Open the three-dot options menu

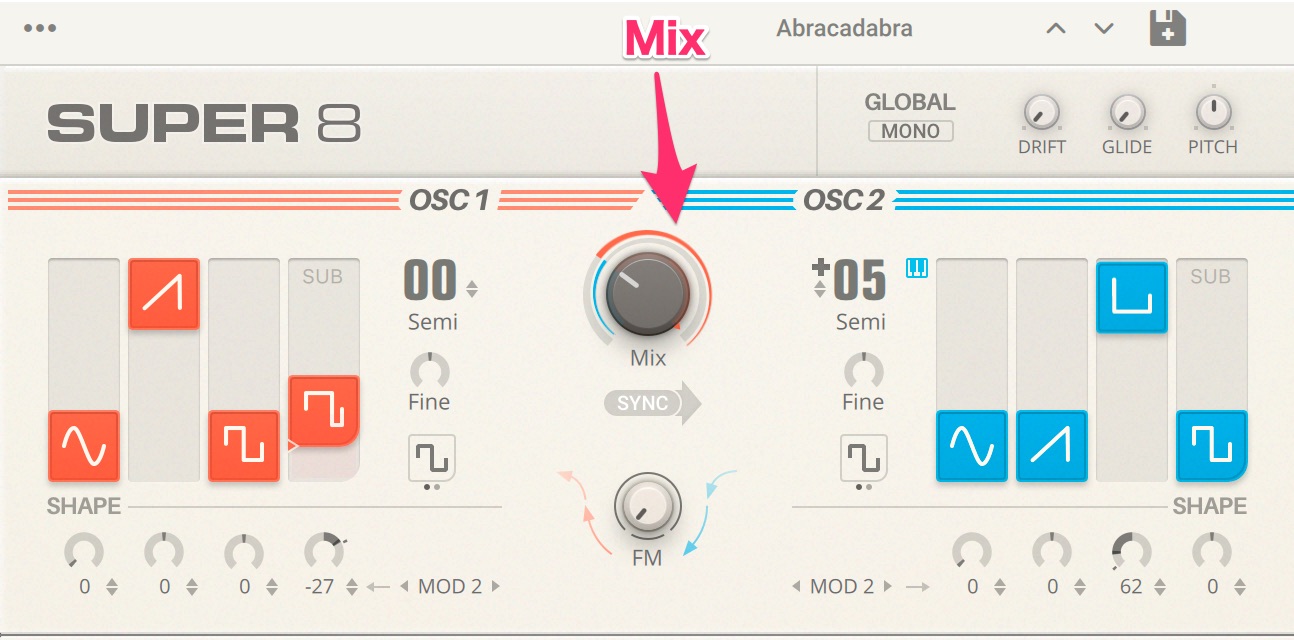point(40,28)
